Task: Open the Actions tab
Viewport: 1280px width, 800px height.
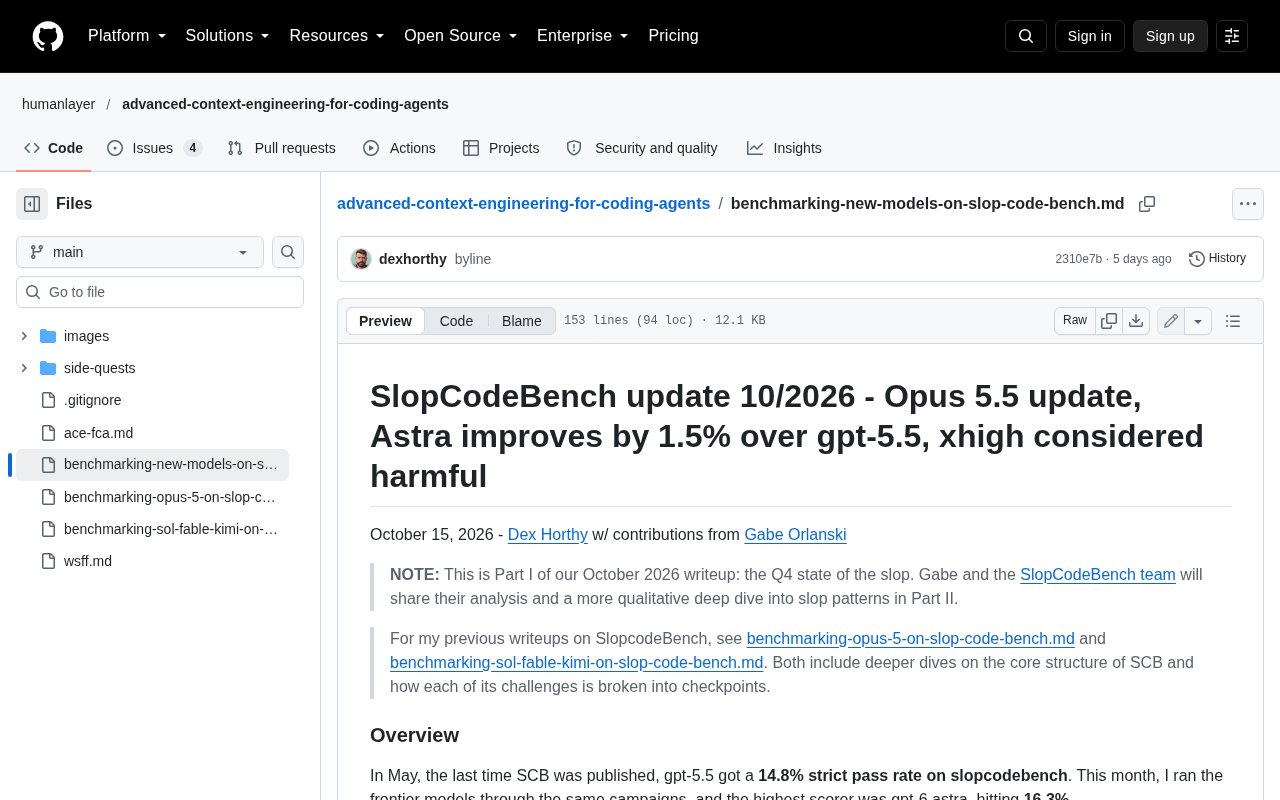Action: (399, 148)
